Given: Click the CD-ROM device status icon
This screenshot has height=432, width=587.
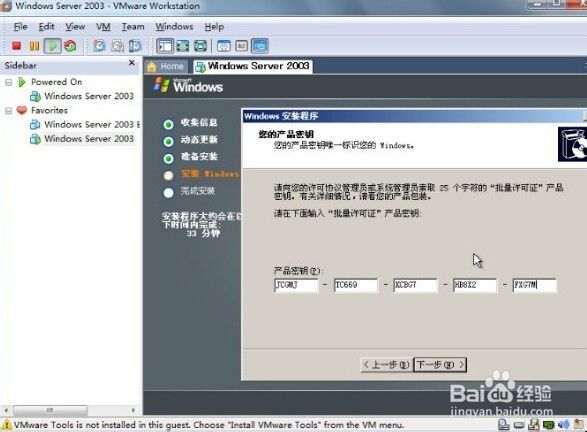Looking at the screenshot, I should click(518, 425).
